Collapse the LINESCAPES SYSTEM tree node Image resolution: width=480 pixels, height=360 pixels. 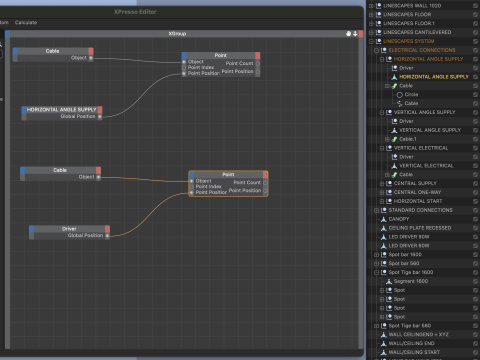(x=371, y=41)
